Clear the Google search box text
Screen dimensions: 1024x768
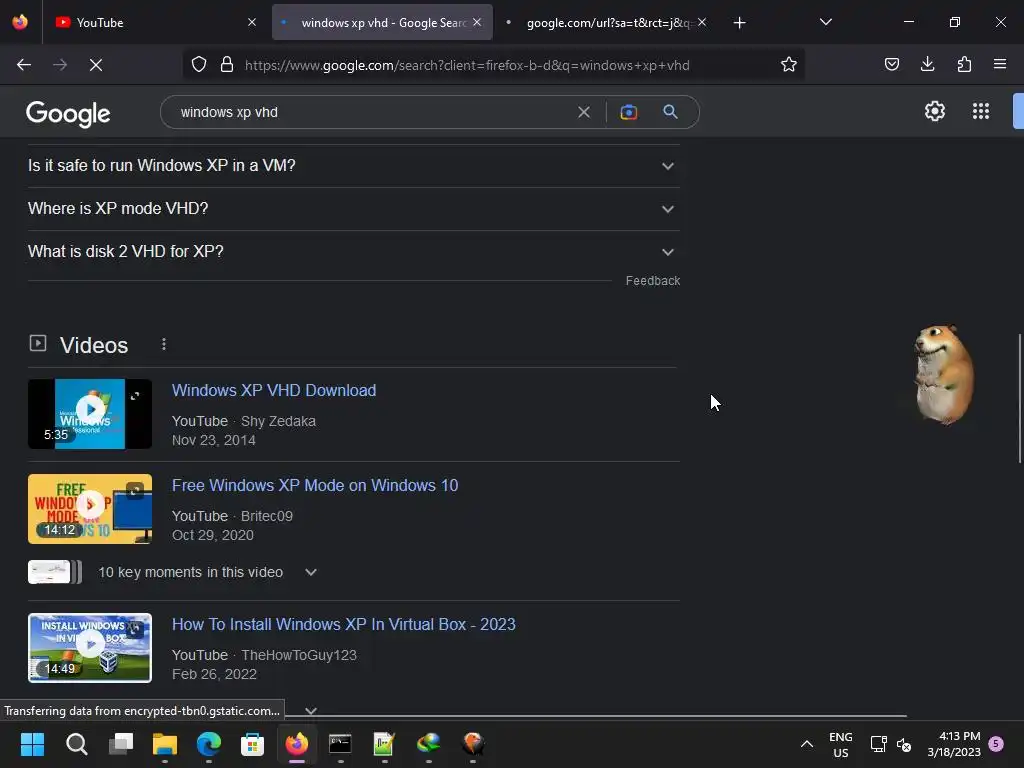click(584, 112)
